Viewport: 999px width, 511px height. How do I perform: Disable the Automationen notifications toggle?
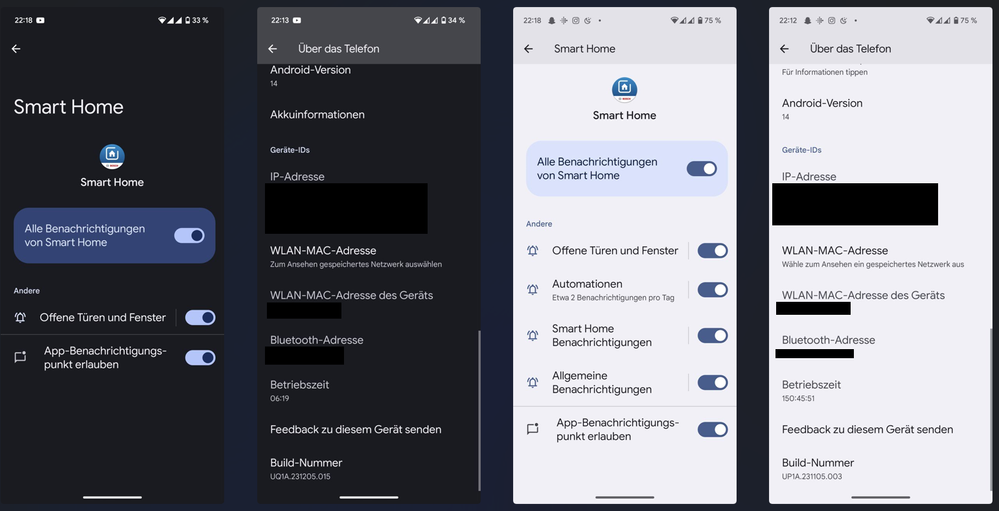coord(712,290)
